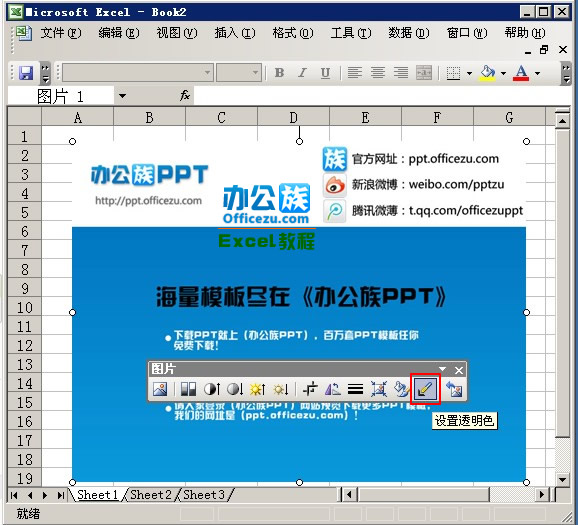
Task: Switch to the Sheet2 tab
Action: pyautogui.click(x=151, y=495)
